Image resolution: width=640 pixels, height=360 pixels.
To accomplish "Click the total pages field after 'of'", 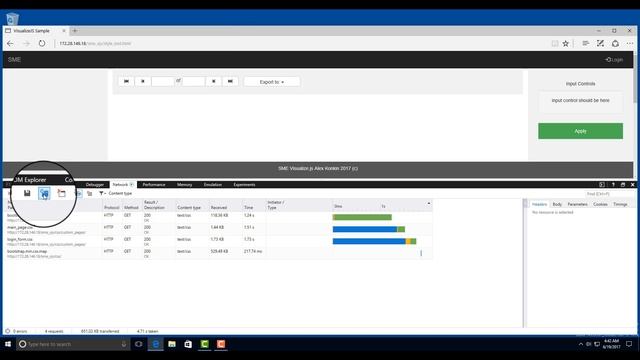I will (193, 81).
